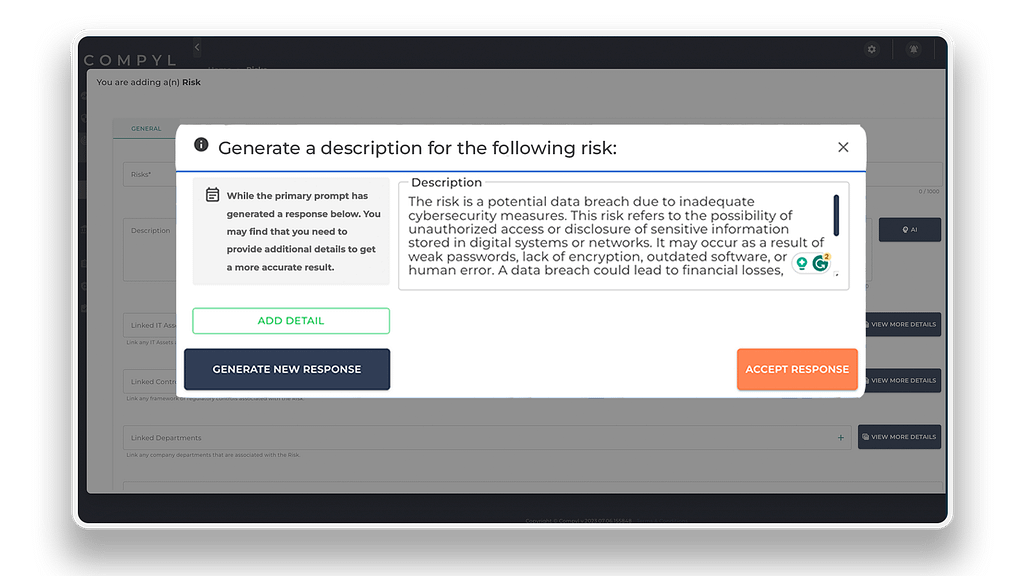Click the notepad icon in the hint box
Image resolution: width=1024 pixels, height=576 pixels.
212,195
